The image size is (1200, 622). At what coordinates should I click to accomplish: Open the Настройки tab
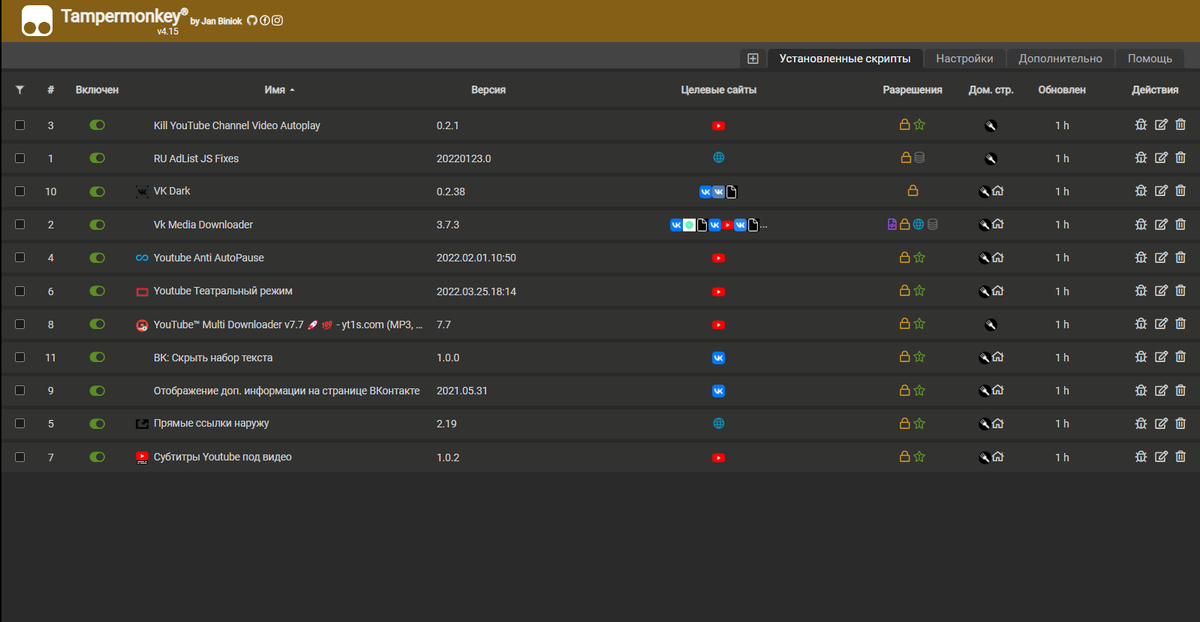pos(964,58)
